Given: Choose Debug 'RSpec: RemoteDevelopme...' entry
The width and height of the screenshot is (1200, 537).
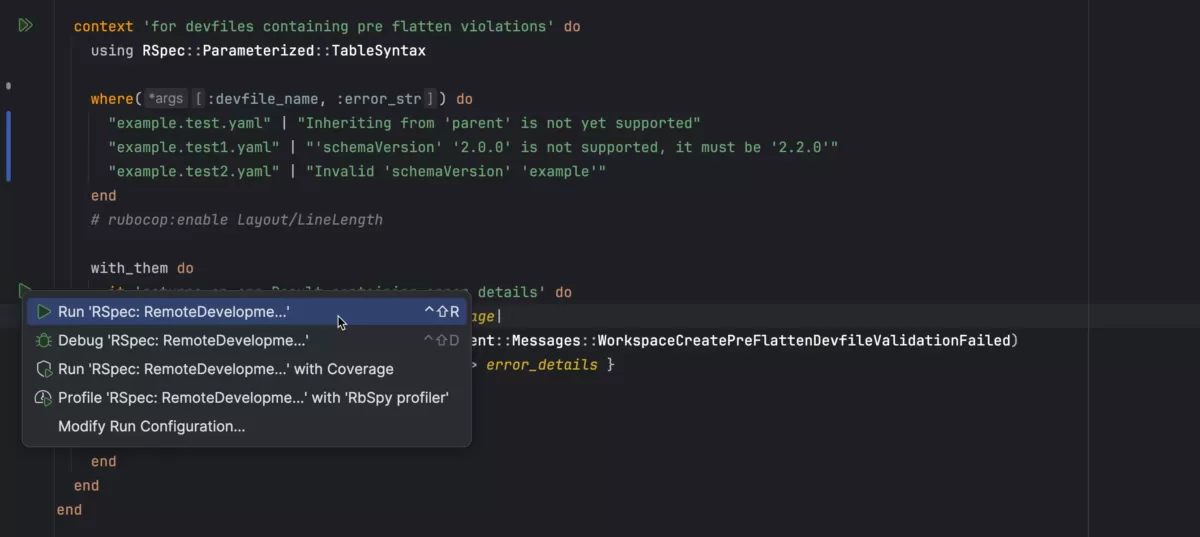Looking at the screenshot, I should (247, 340).
